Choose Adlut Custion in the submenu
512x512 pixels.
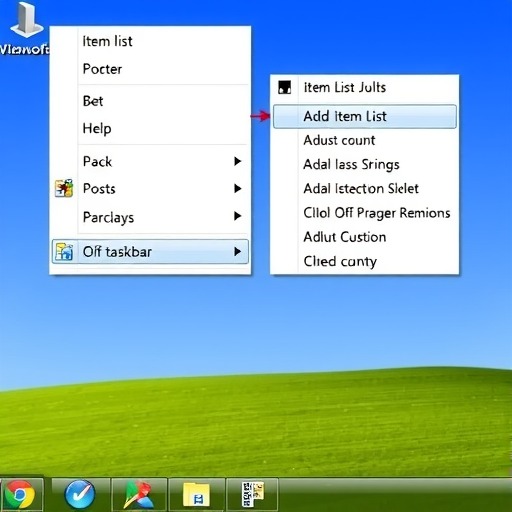365,237
